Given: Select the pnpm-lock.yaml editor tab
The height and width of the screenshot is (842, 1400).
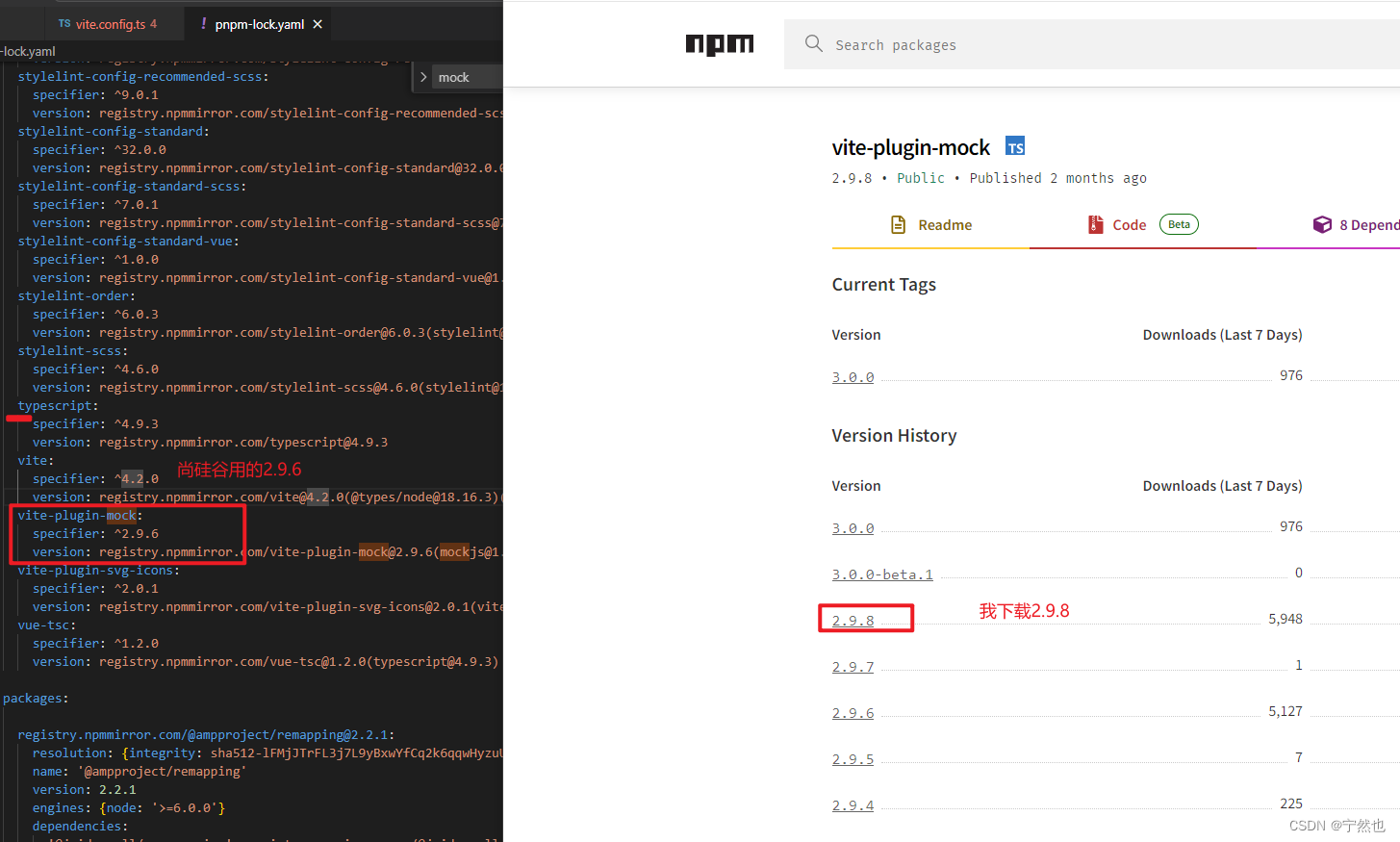Looking at the screenshot, I should click(x=258, y=24).
